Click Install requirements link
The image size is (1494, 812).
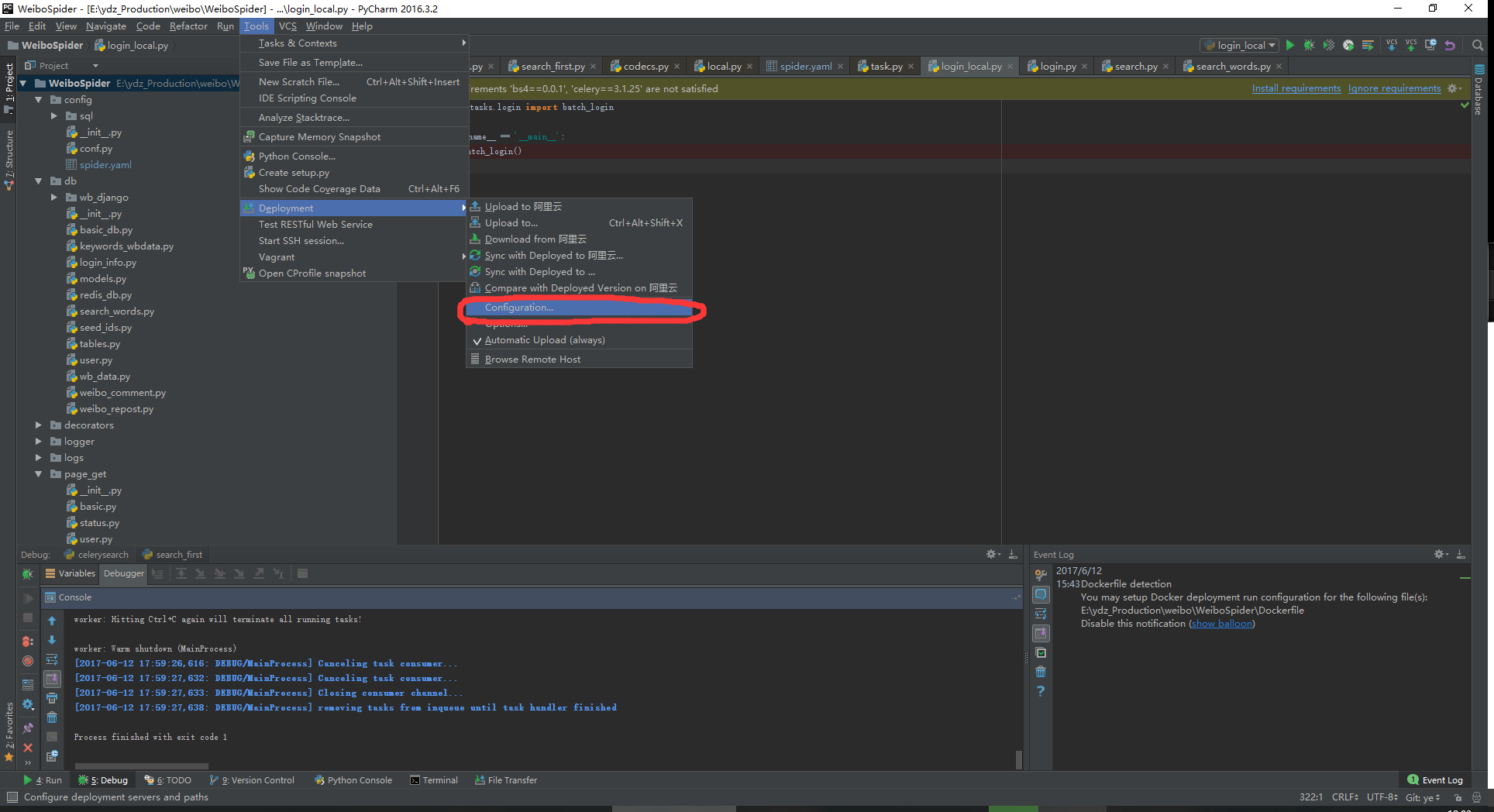click(x=1296, y=88)
